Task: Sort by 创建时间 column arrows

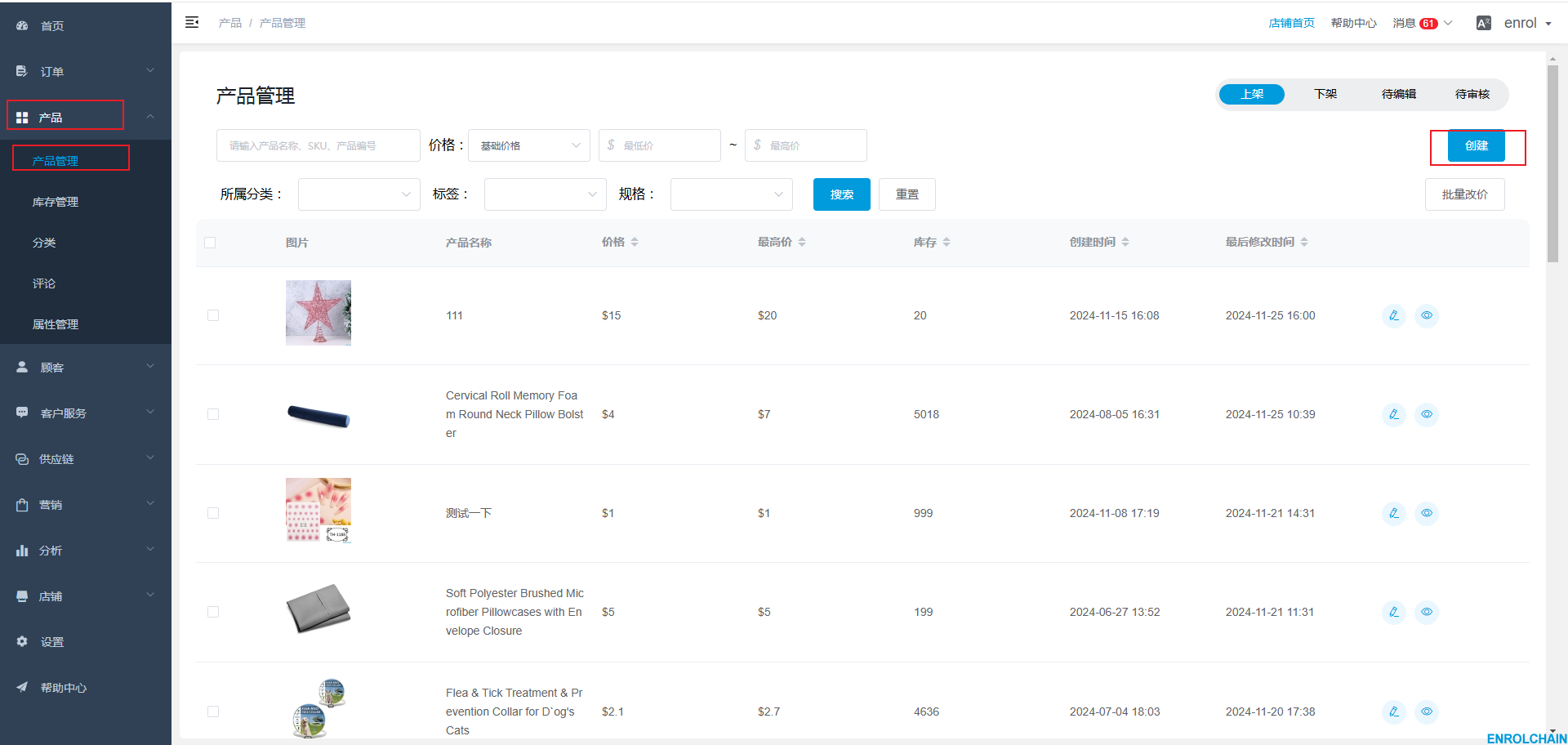Action: (x=1125, y=242)
